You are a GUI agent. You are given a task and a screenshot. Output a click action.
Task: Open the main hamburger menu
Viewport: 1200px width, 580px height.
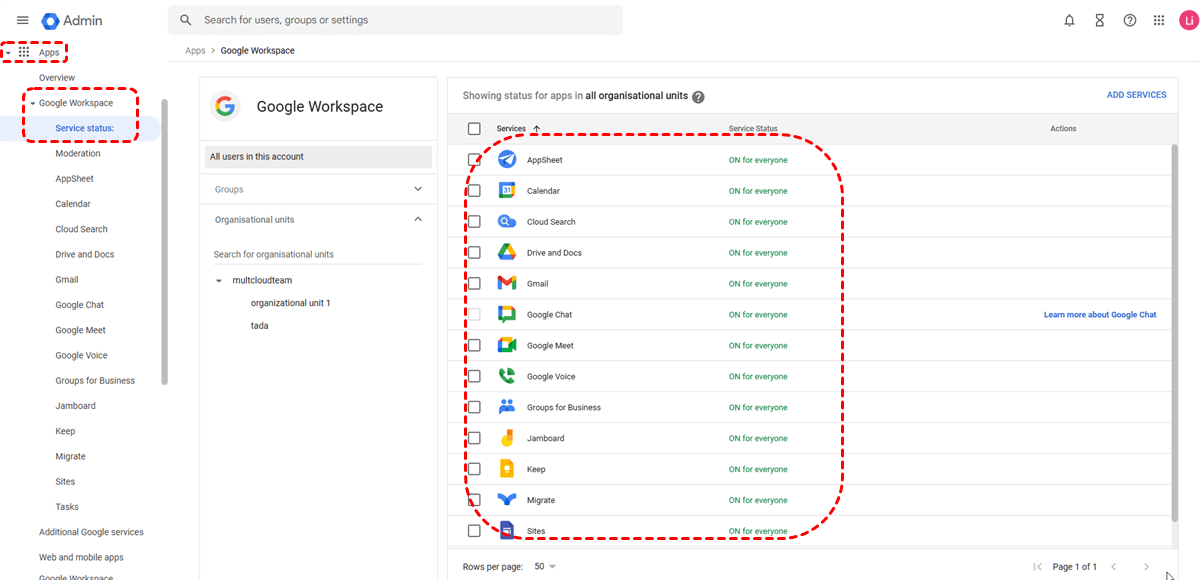22,20
